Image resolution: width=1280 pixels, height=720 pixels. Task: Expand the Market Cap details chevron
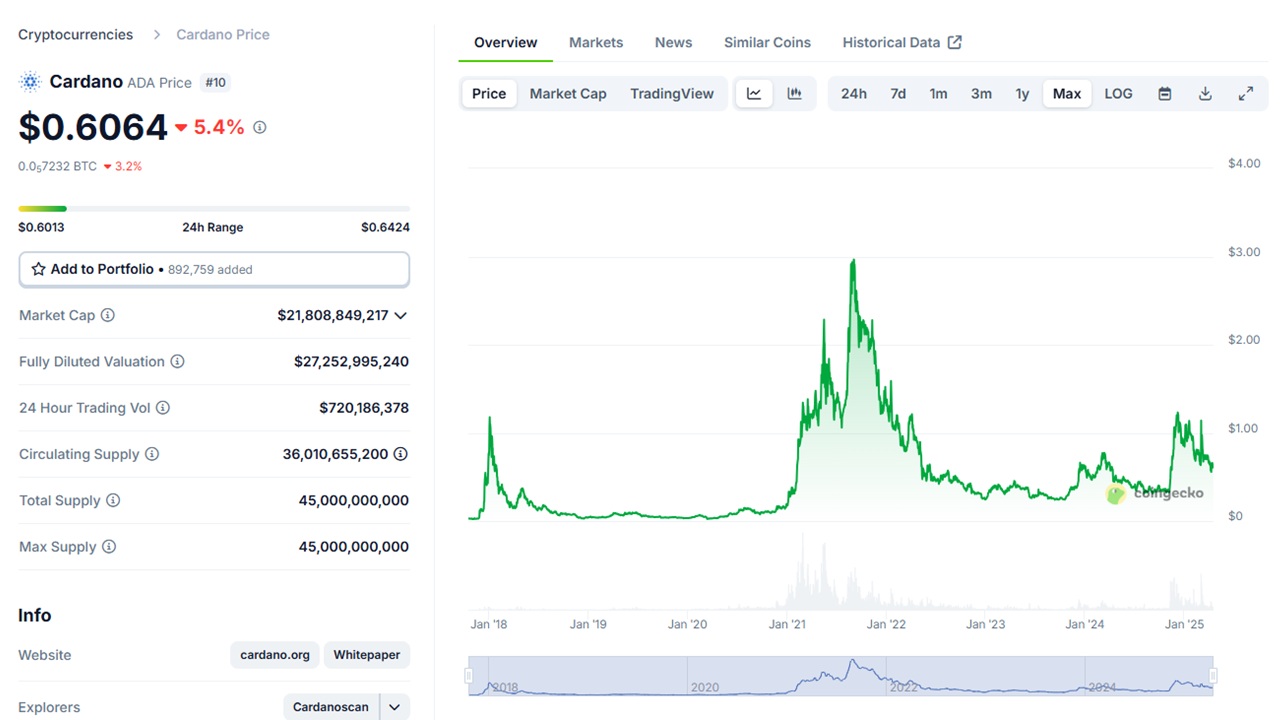point(400,316)
